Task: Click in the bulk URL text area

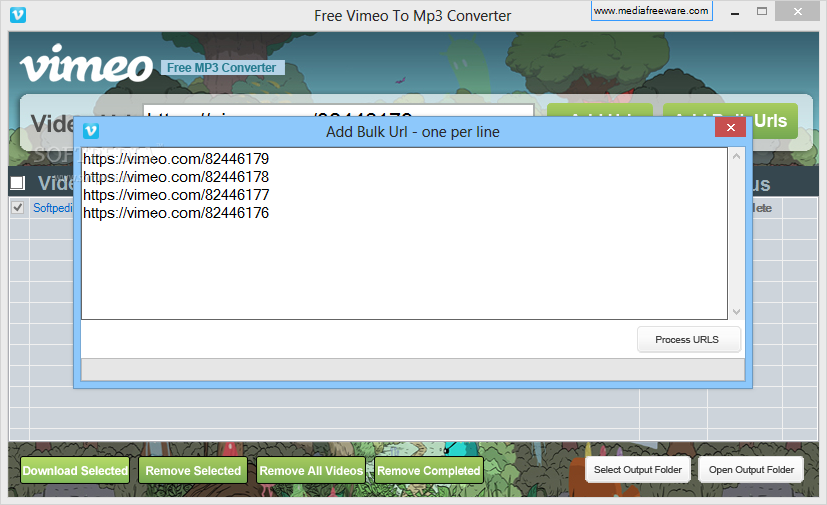Action: [x=404, y=233]
